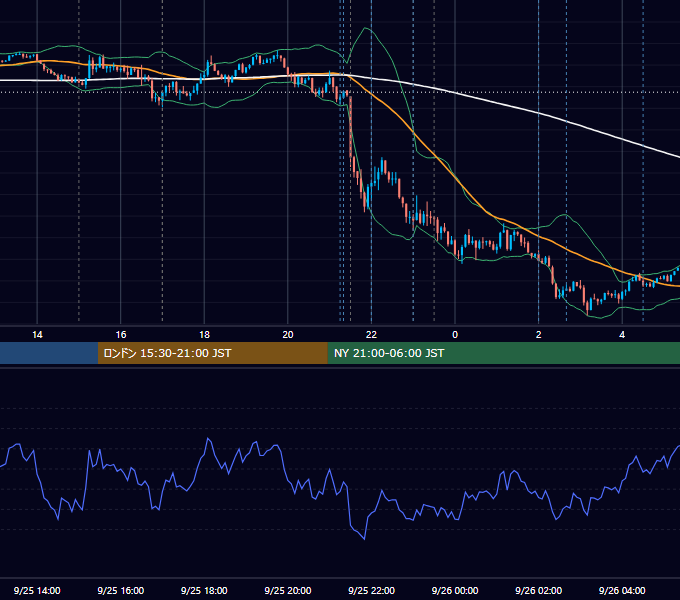Click the 16 hour axis label
This screenshot has height=600, width=680.
pos(121,335)
